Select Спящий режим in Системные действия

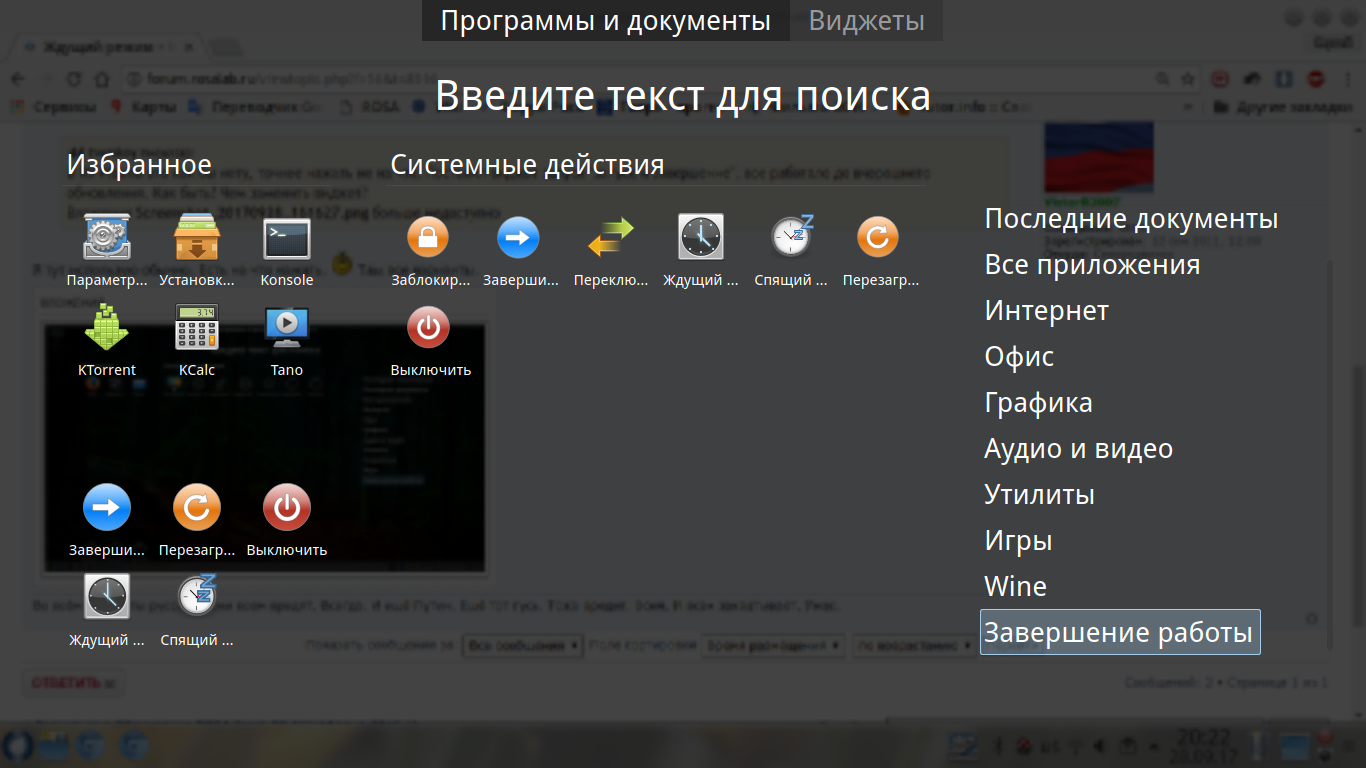(790, 238)
